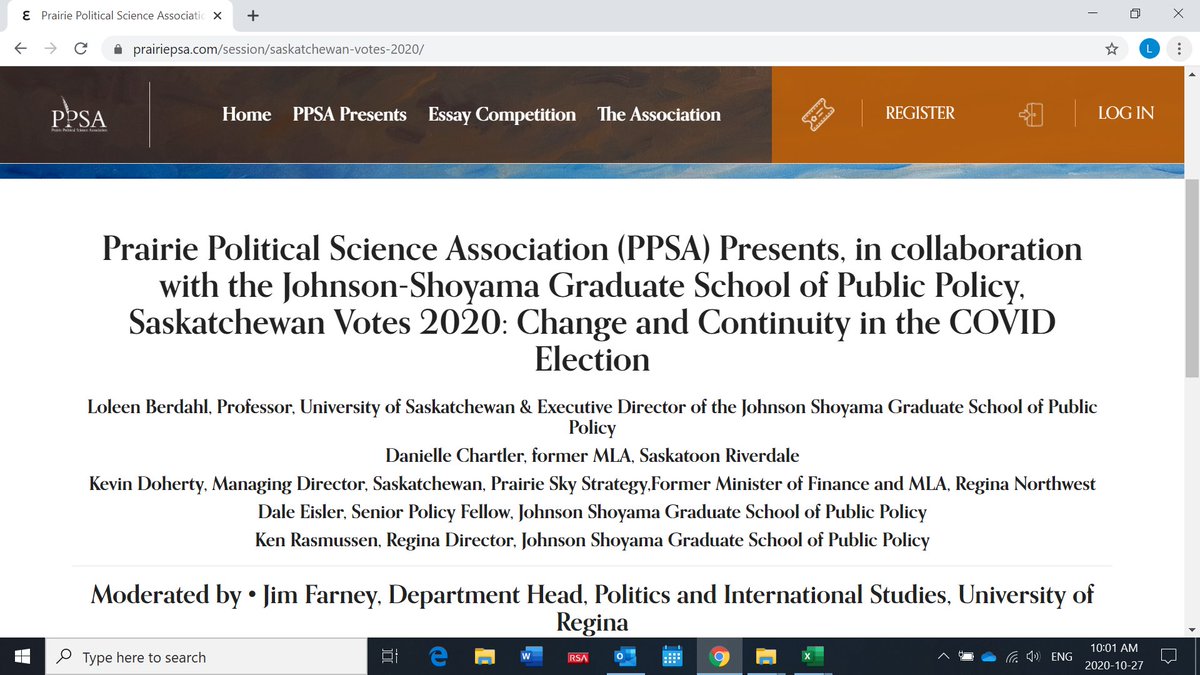Open The Association menu item
The width and height of the screenshot is (1200, 675).
[659, 114]
